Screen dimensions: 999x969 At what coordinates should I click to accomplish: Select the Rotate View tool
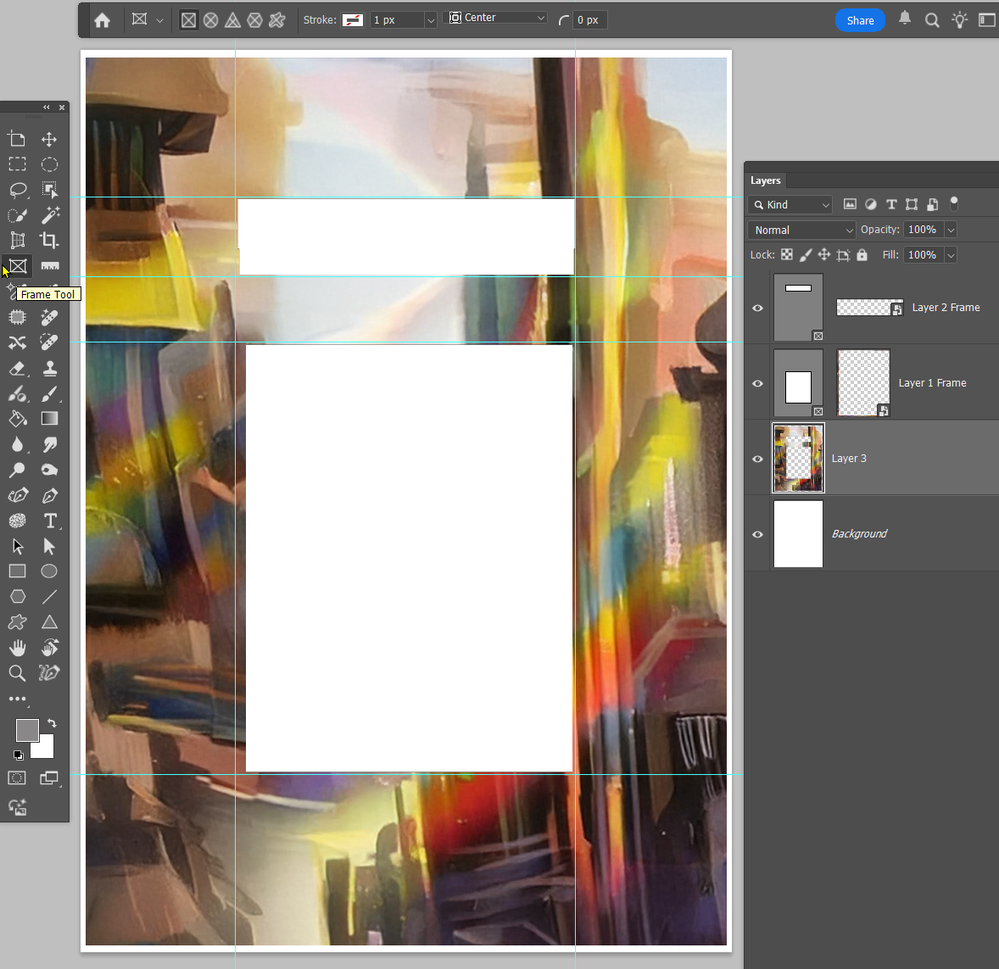(49, 648)
